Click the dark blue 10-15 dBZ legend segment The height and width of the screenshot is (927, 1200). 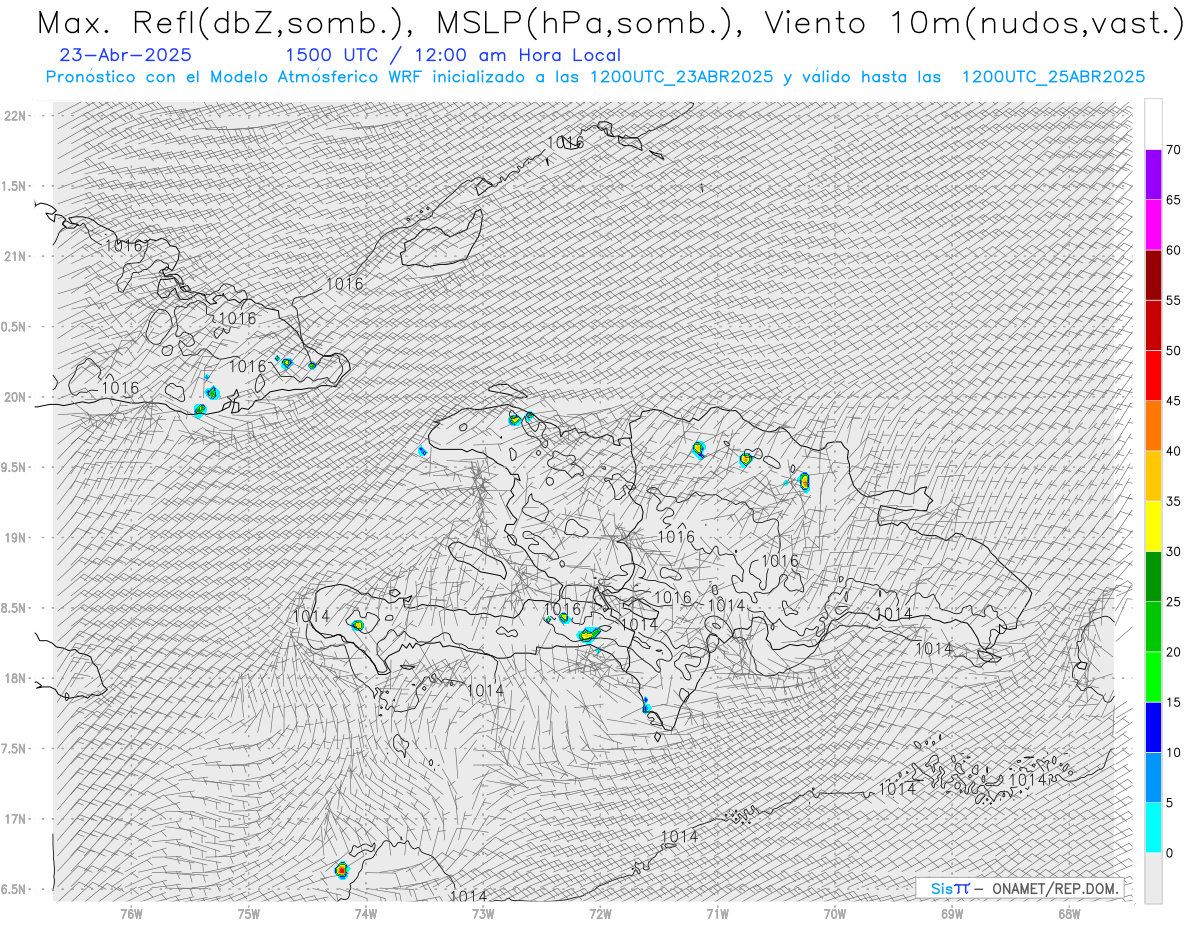pos(1153,727)
